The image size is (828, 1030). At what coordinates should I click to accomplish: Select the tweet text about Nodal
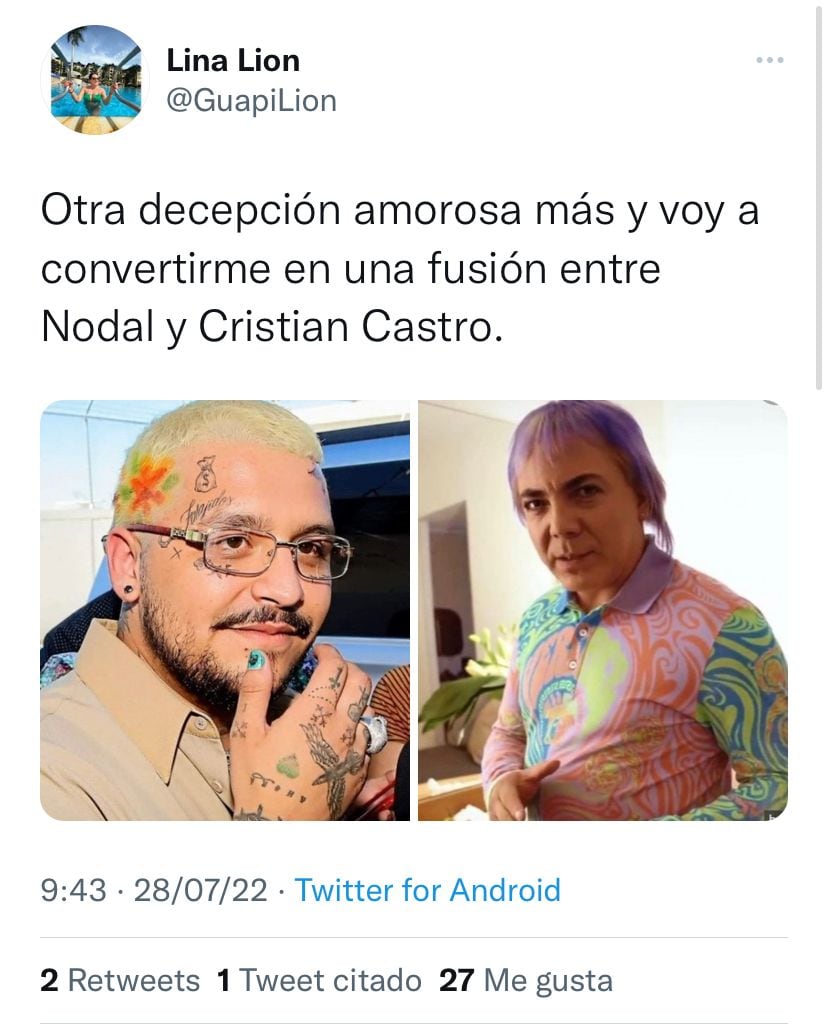pyautogui.click(x=400, y=268)
